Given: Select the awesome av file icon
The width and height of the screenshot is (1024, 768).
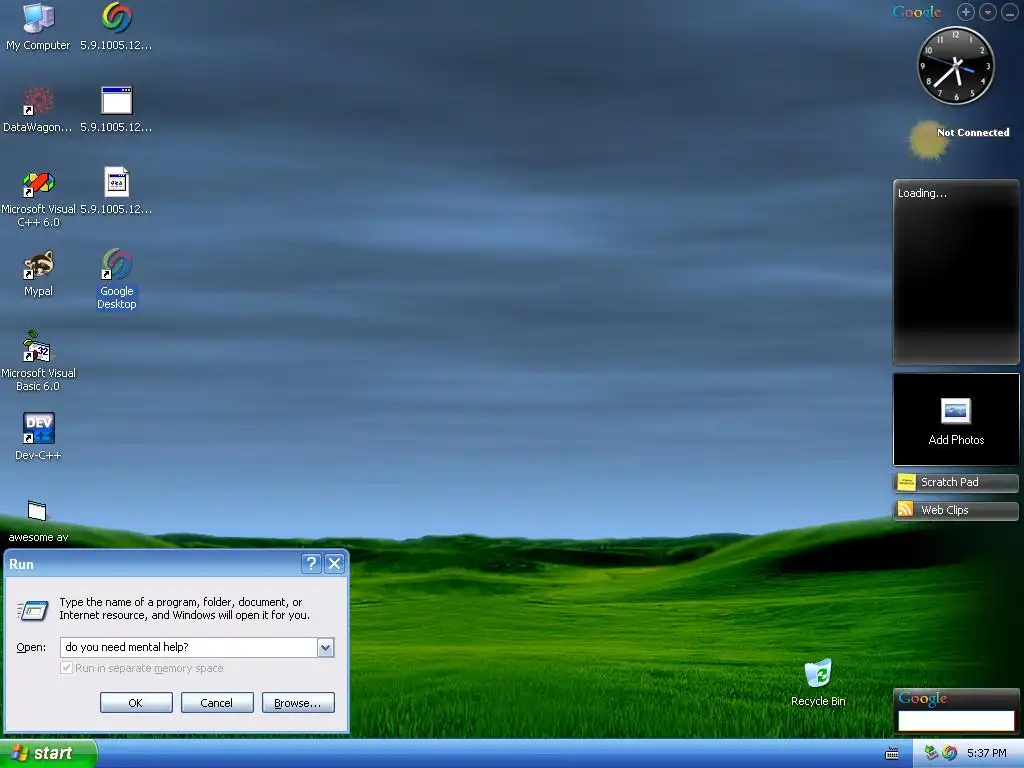Looking at the screenshot, I should pyautogui.click(x=38, y=520).
